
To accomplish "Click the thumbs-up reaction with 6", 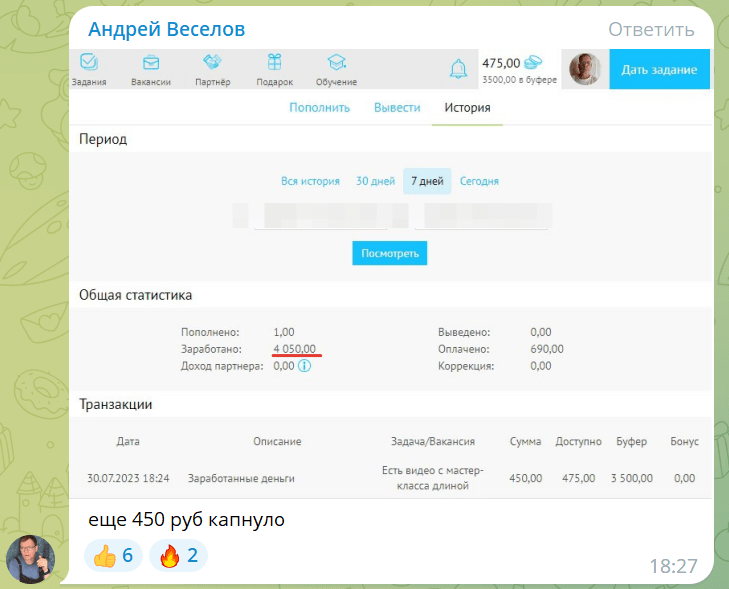I will click(113, 556).
